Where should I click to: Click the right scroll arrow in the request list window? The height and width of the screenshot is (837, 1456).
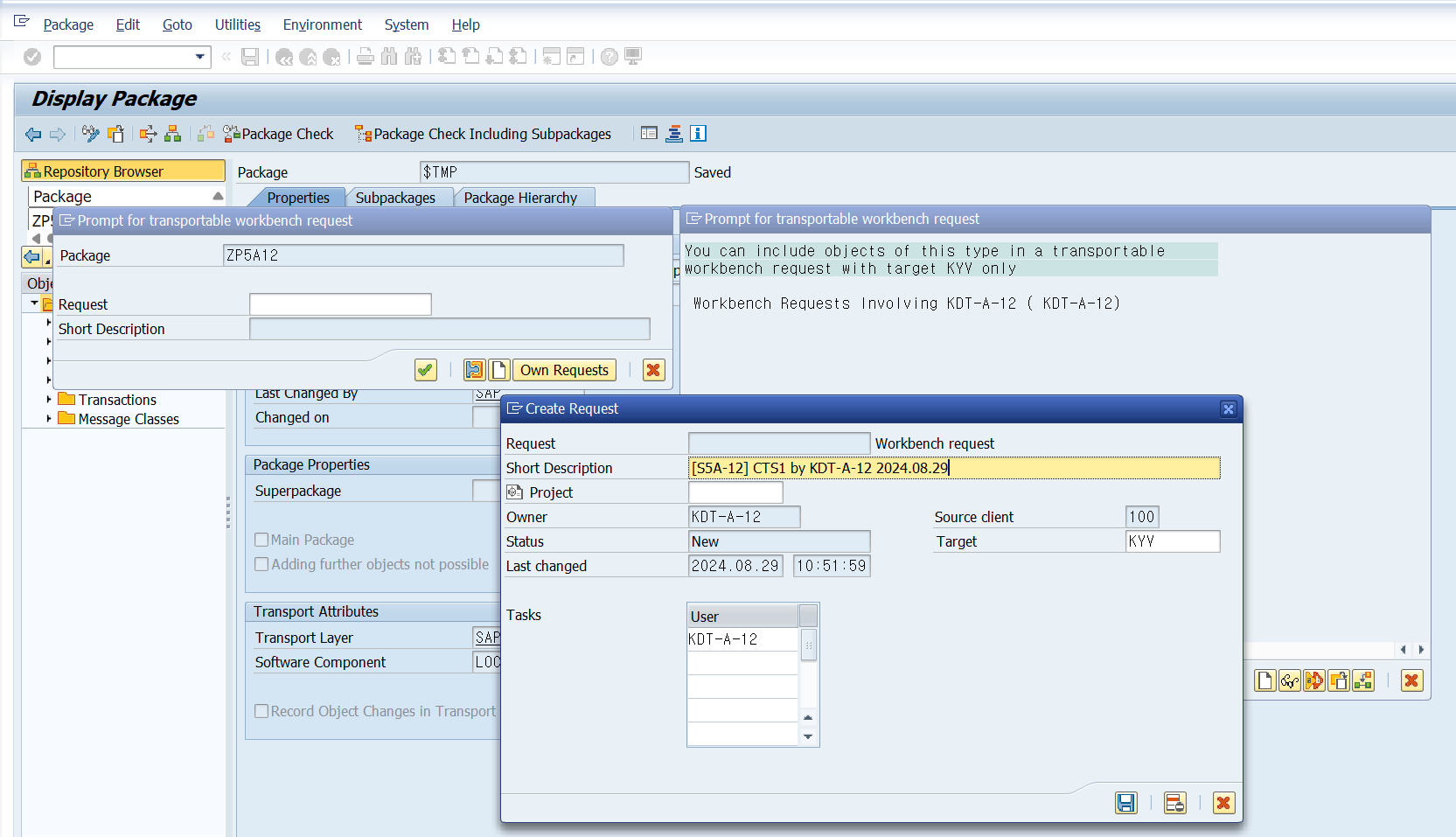1421,650
